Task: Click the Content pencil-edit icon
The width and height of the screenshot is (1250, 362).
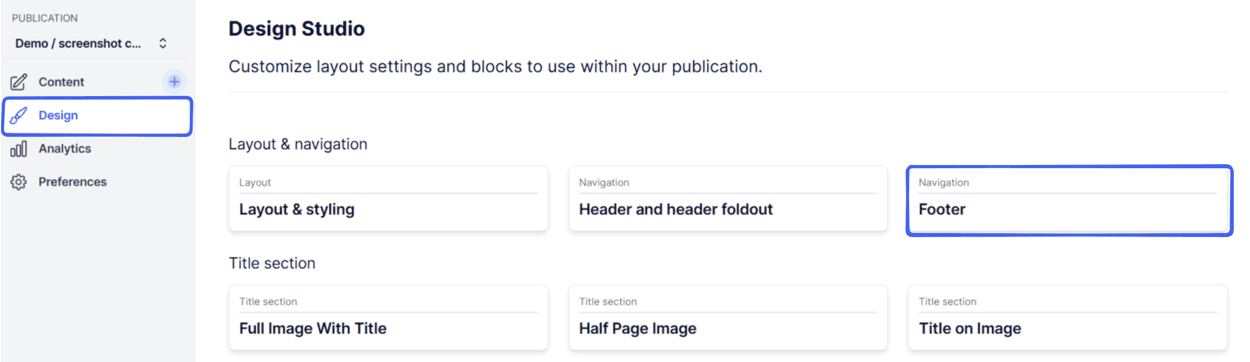Action: pos(18,82)
